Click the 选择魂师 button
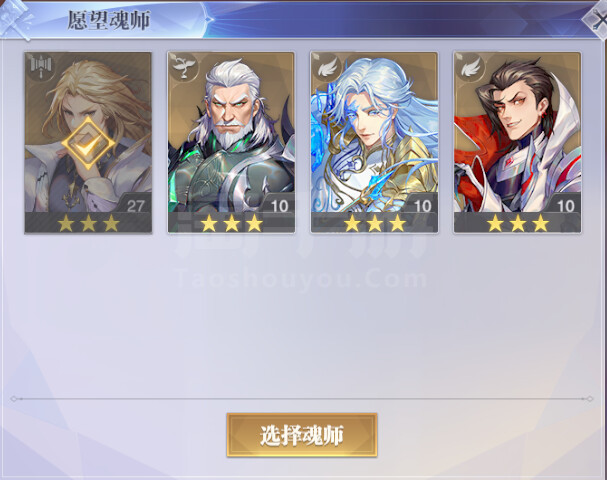 coord(302,435)
